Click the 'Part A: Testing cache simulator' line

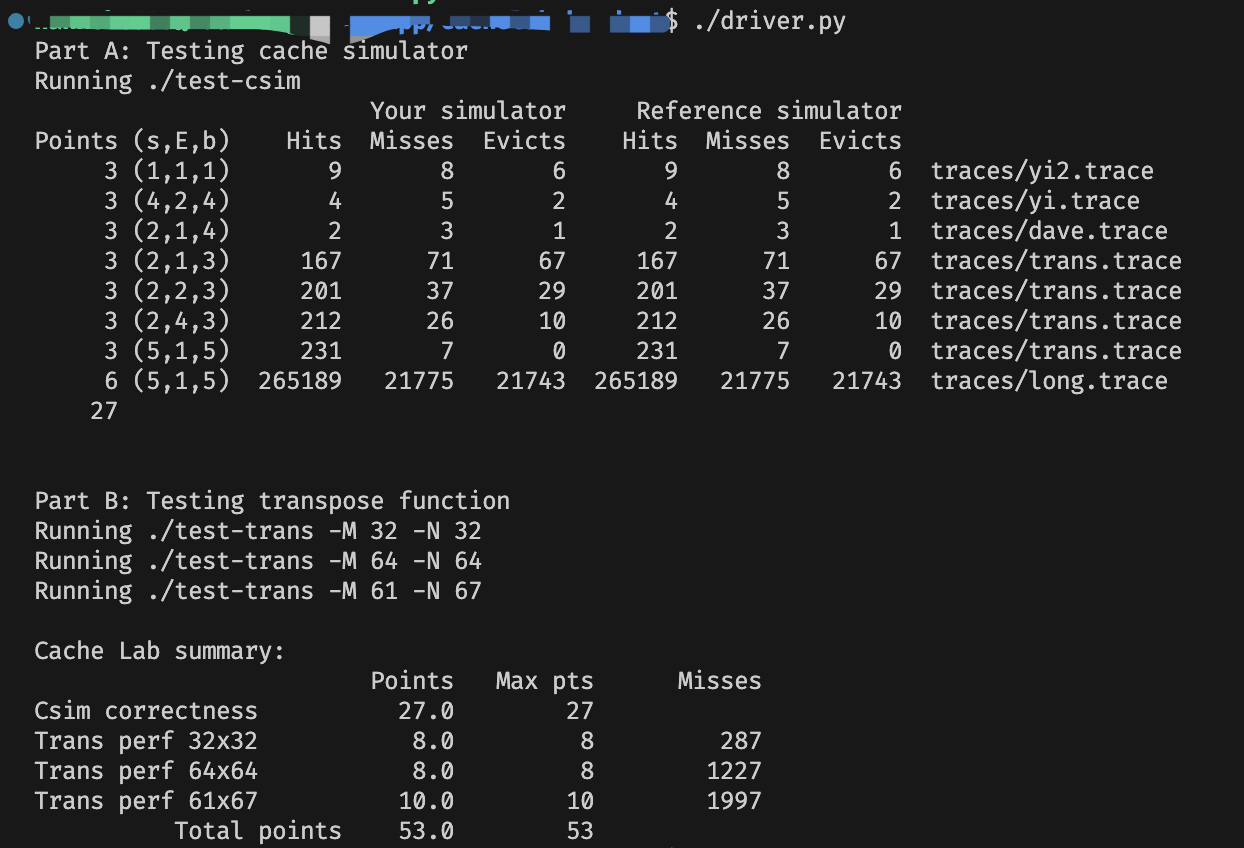coord(251,51)
